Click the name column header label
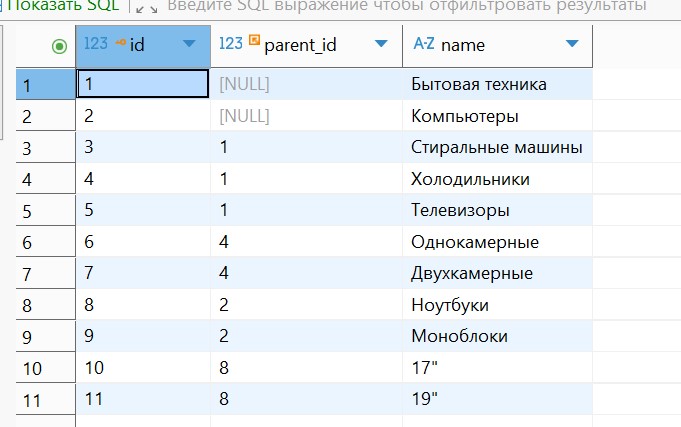 point(462,45)
